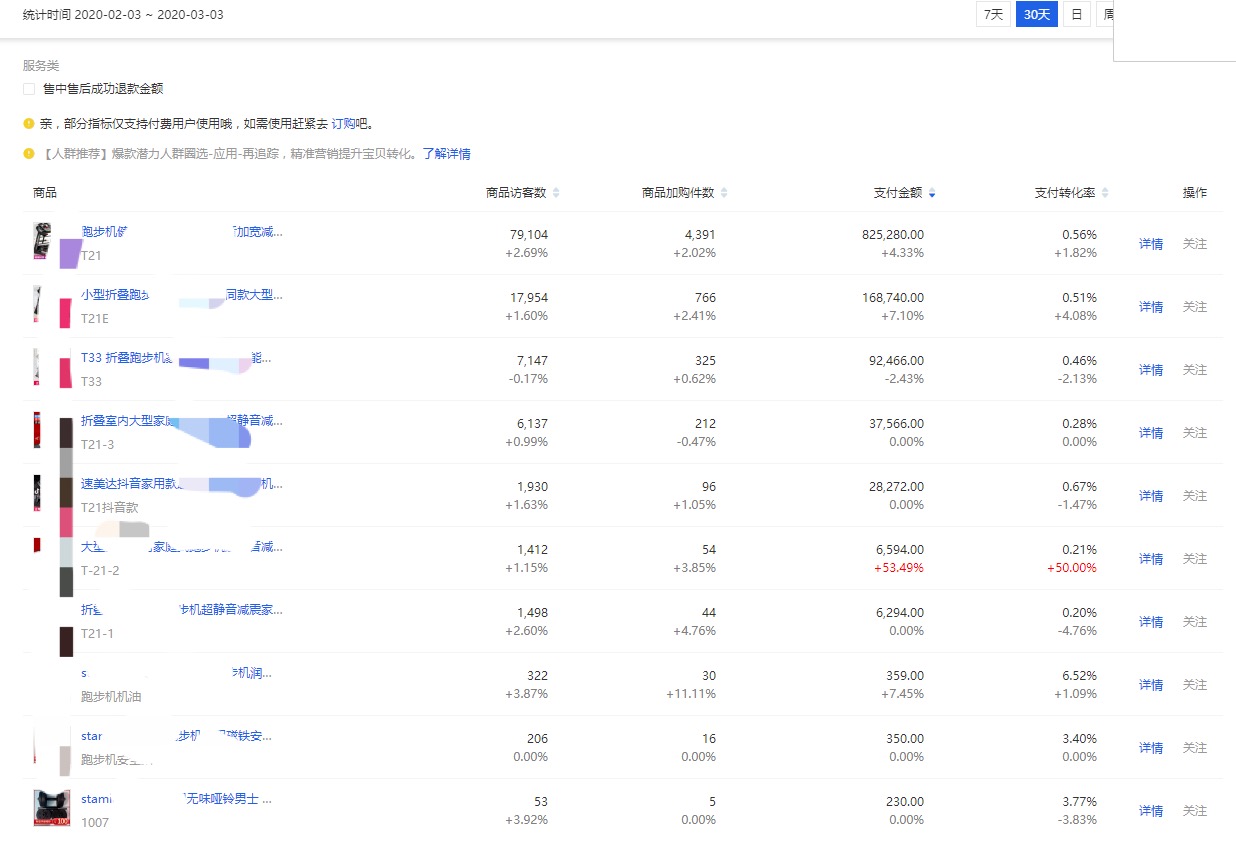Switch to 日 time range tab
Viewport: 1236px width, 850px height.
click(x=1076, y=14)
